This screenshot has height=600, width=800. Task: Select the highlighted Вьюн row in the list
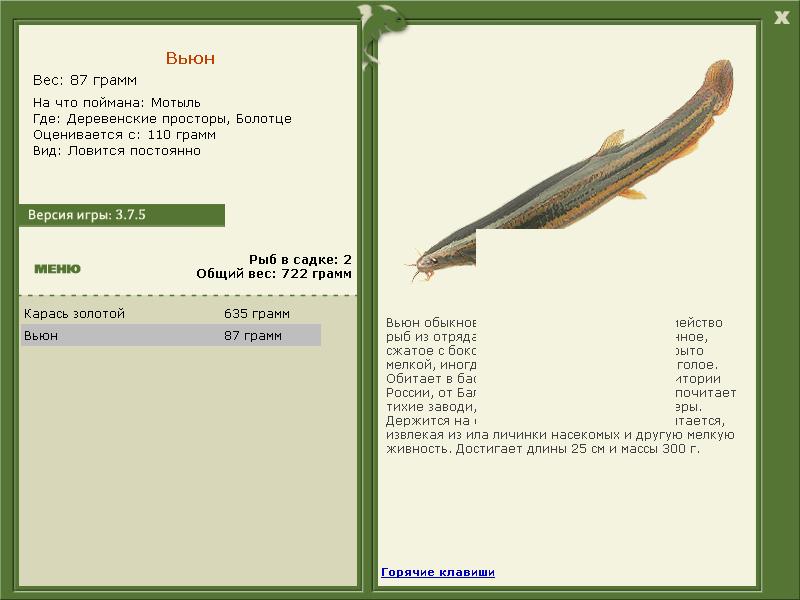pyautogui.click(x=171, y=335)
